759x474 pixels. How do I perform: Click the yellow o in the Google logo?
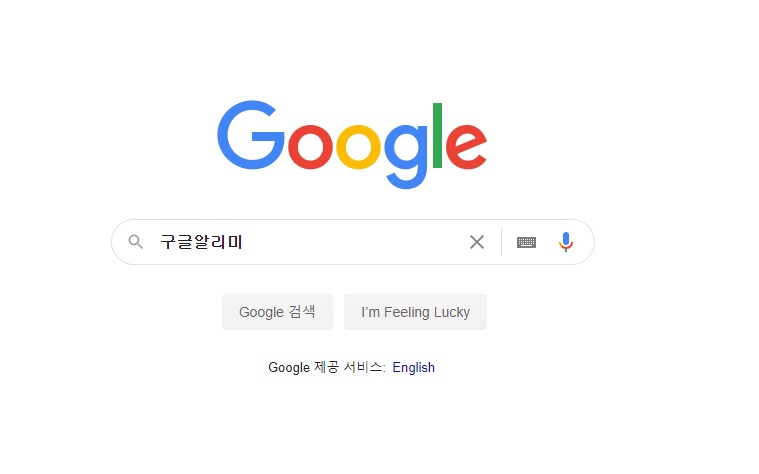point(358,147)
